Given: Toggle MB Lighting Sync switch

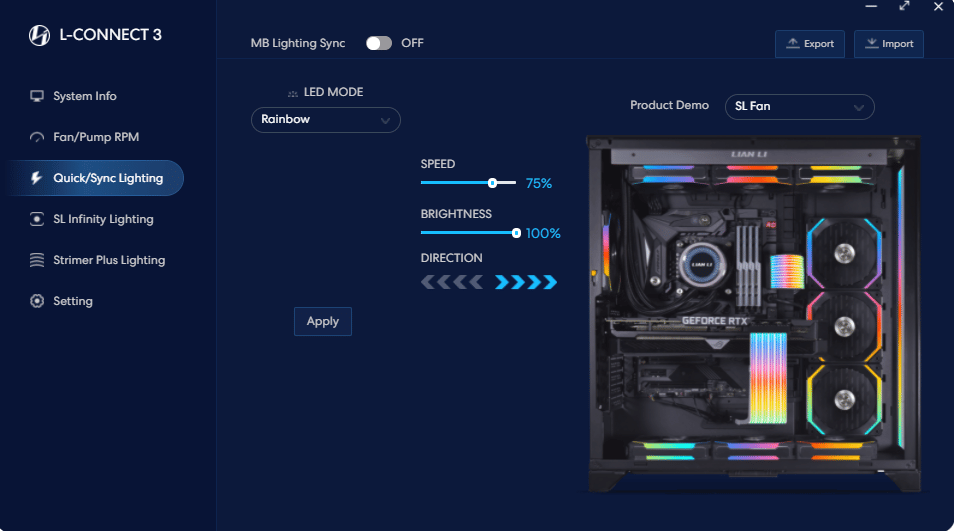Looking at the screenshot, I should [379, 43].
